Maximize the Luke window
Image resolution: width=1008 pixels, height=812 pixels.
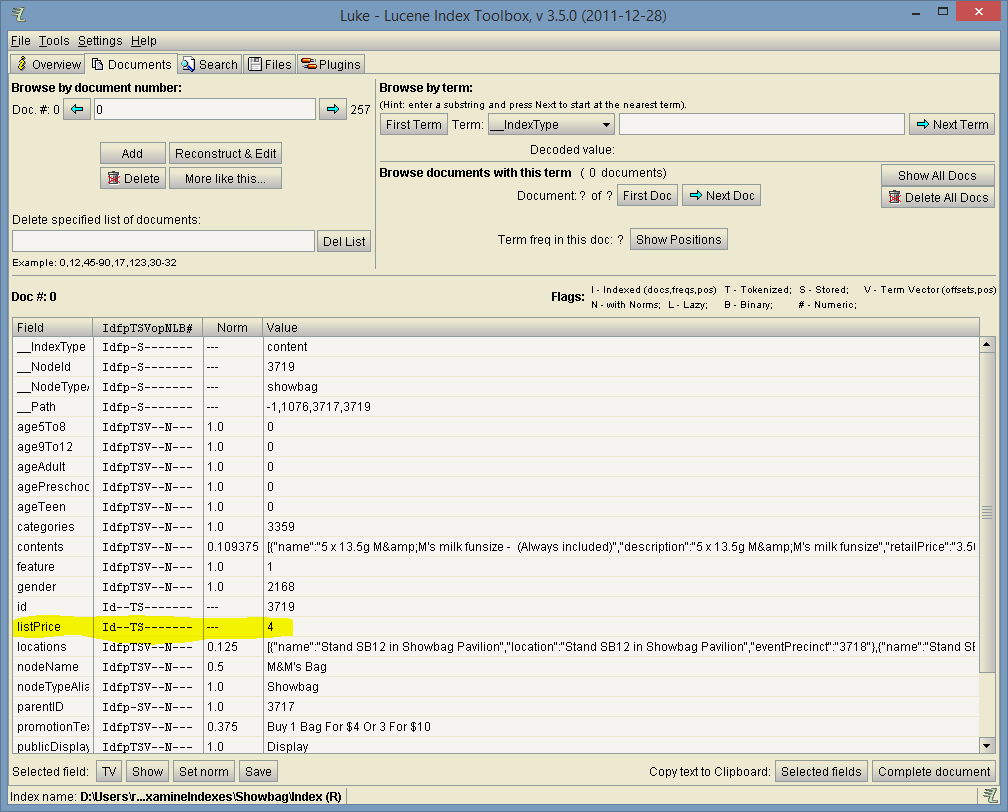943,12
